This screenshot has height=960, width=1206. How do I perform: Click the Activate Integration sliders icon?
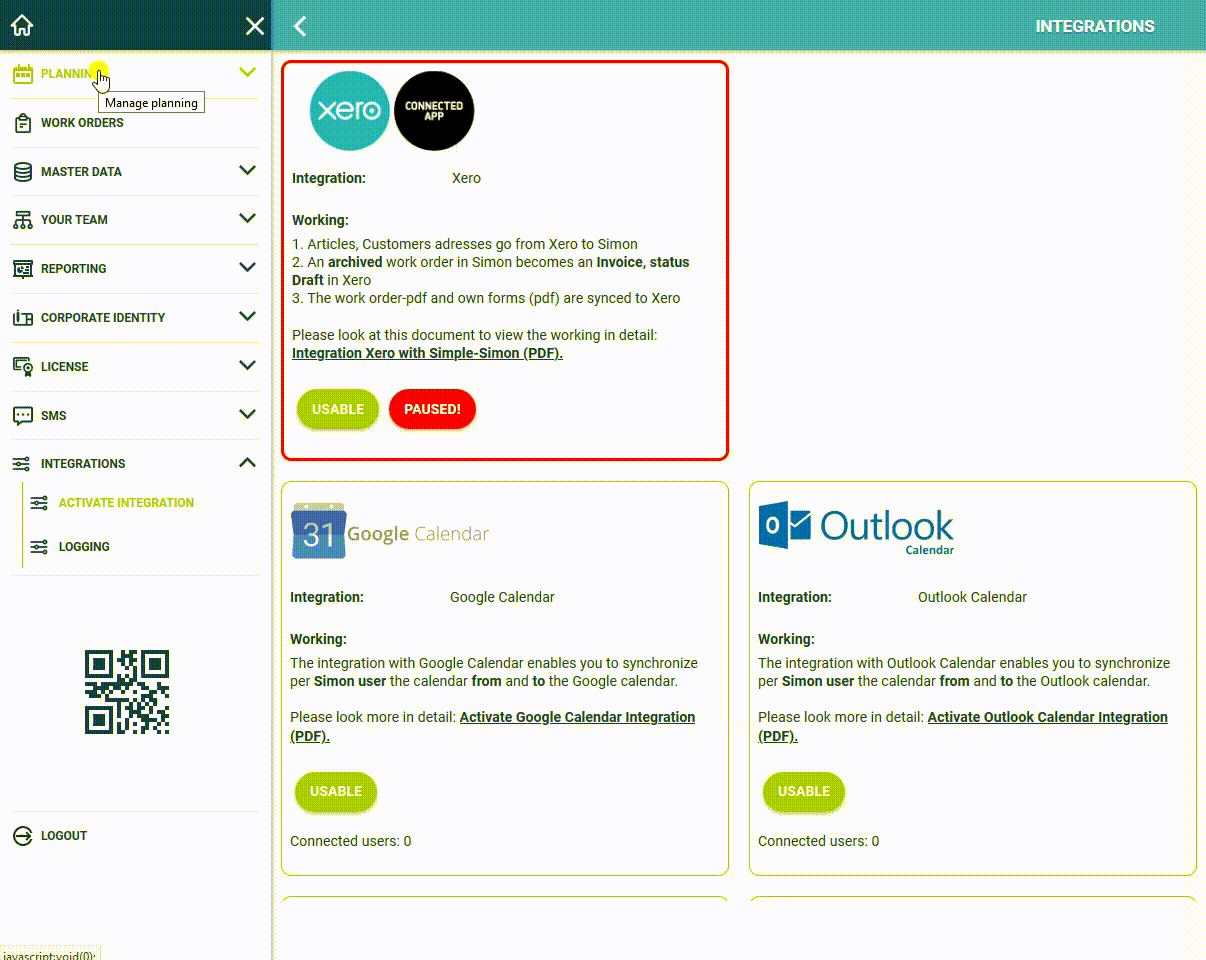pos(39,503)
